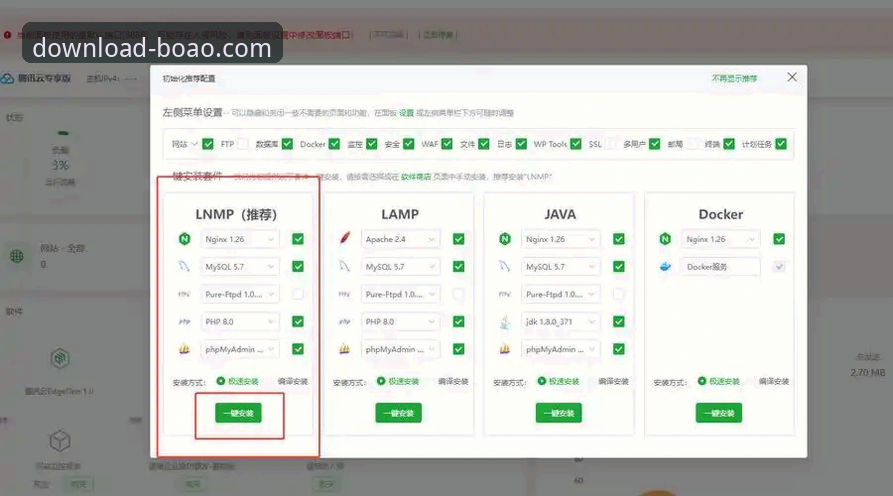Click the FTP icon in LAMP card
Screen dimensions: 893x496
click(x=345, y=294)
